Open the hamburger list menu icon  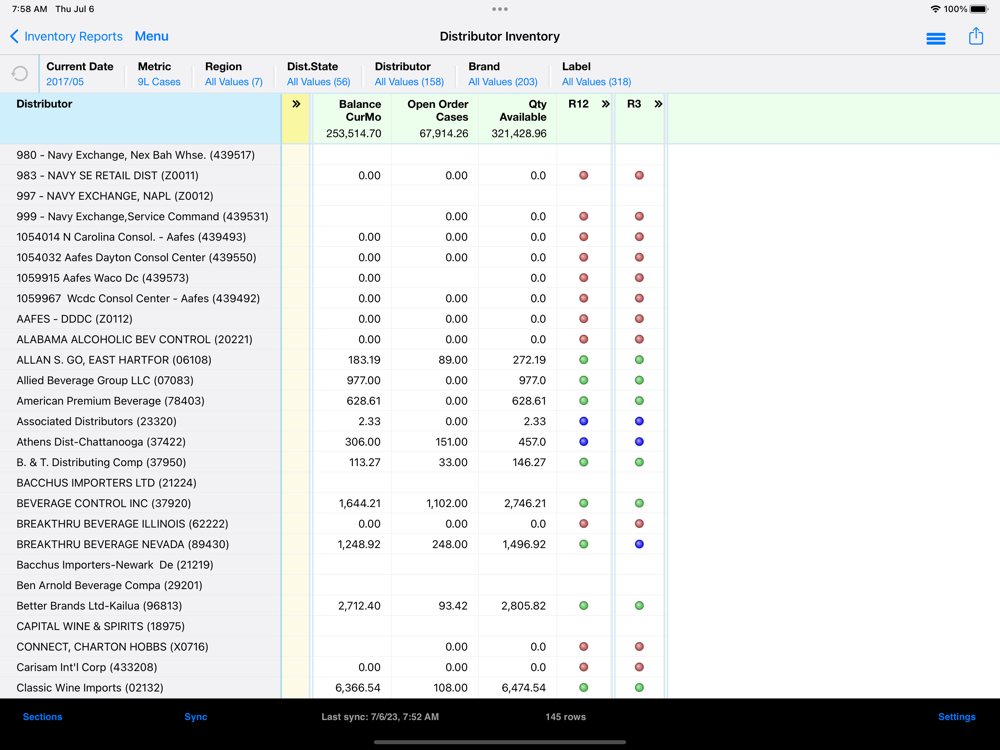[936, 39]
